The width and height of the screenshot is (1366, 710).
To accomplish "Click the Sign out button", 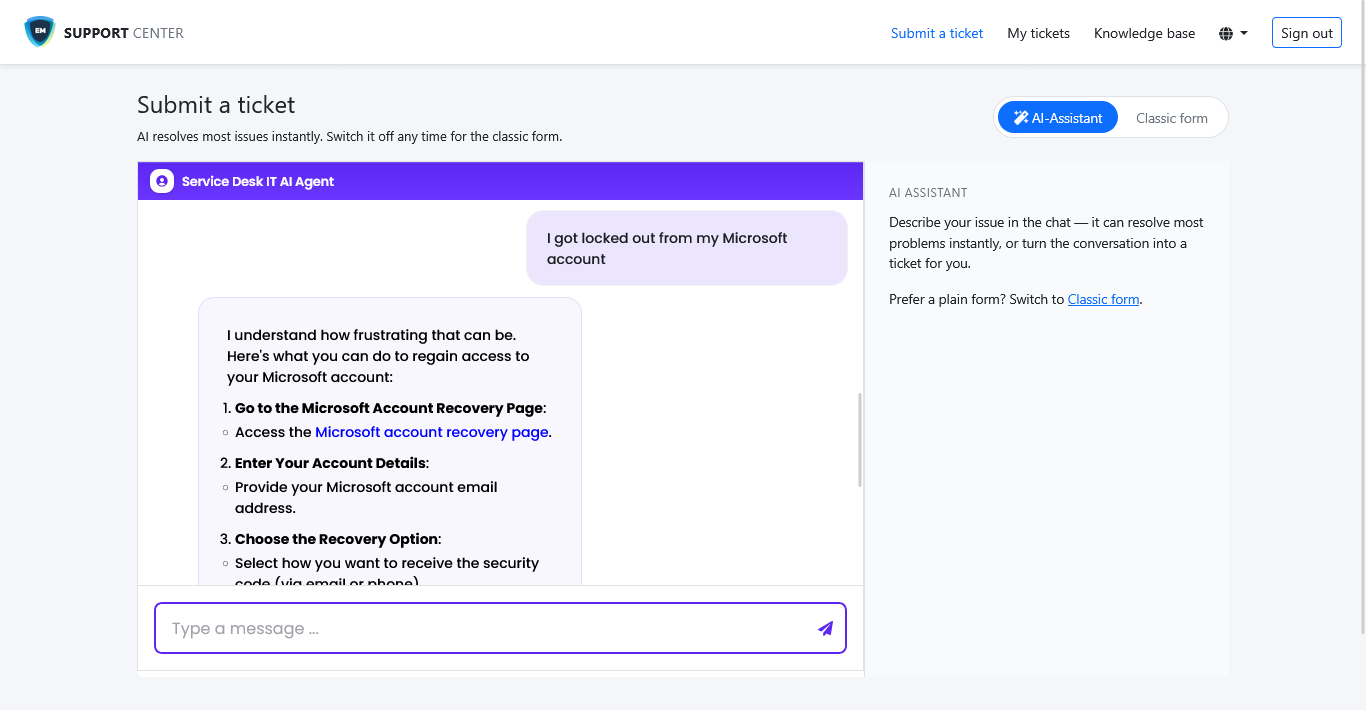I will pos(1307,33).
